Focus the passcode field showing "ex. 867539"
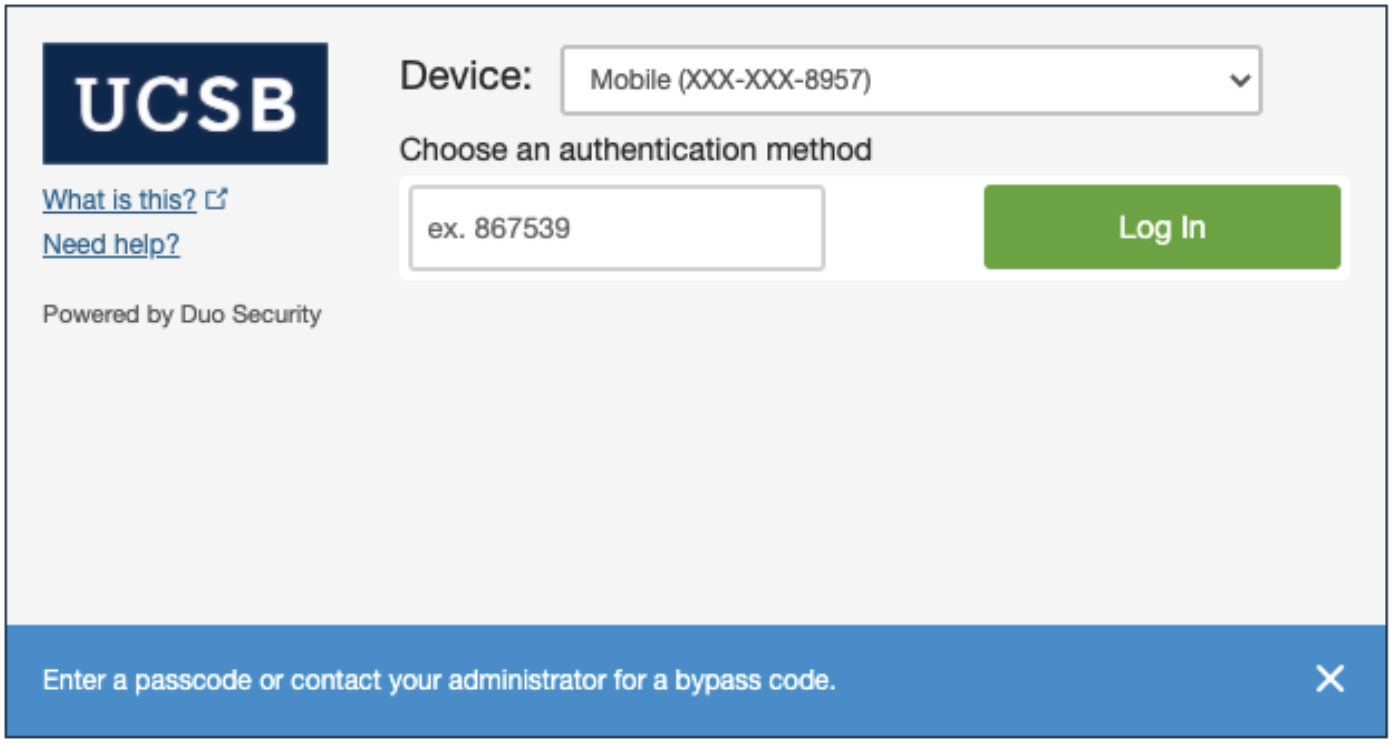The image size is (1396, 746). coord(616,228)
